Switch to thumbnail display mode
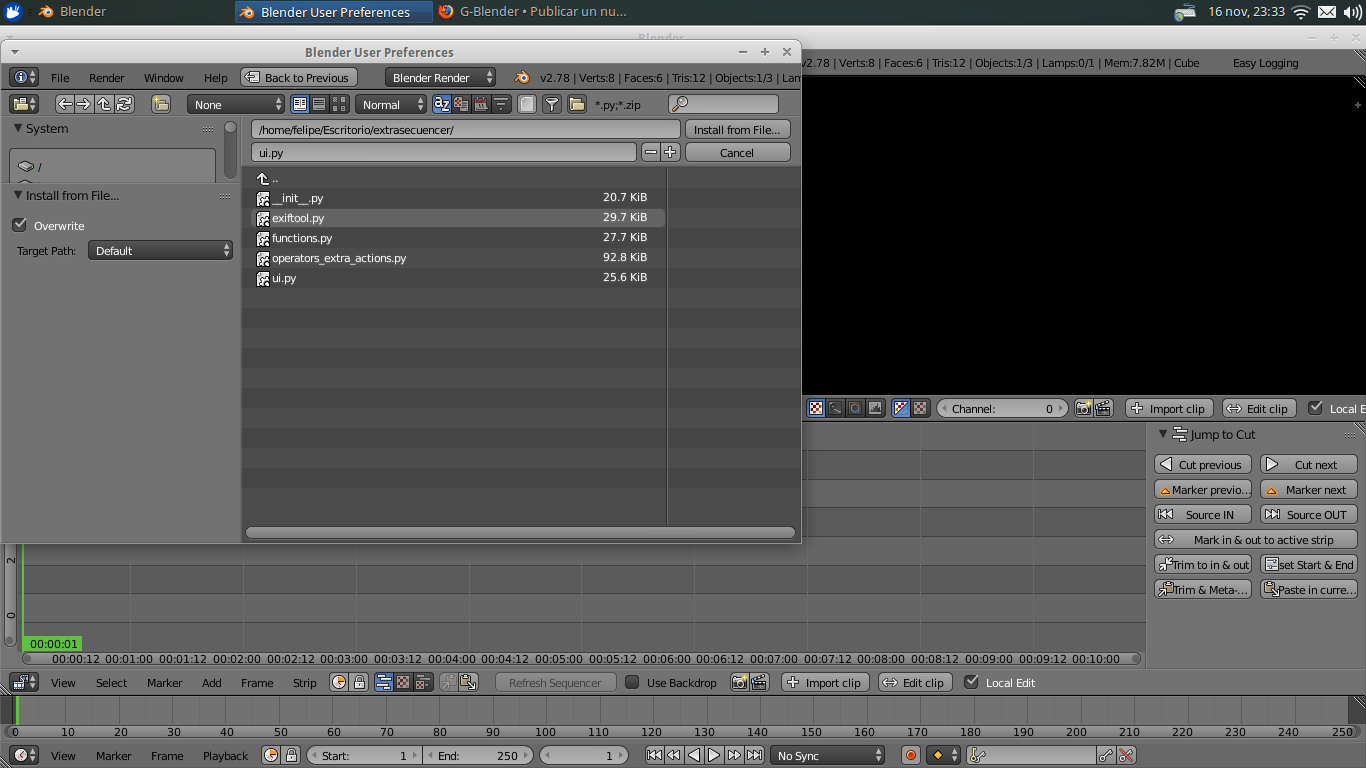Viewport: 1366px width, 768px height. [x=339, y=104]
